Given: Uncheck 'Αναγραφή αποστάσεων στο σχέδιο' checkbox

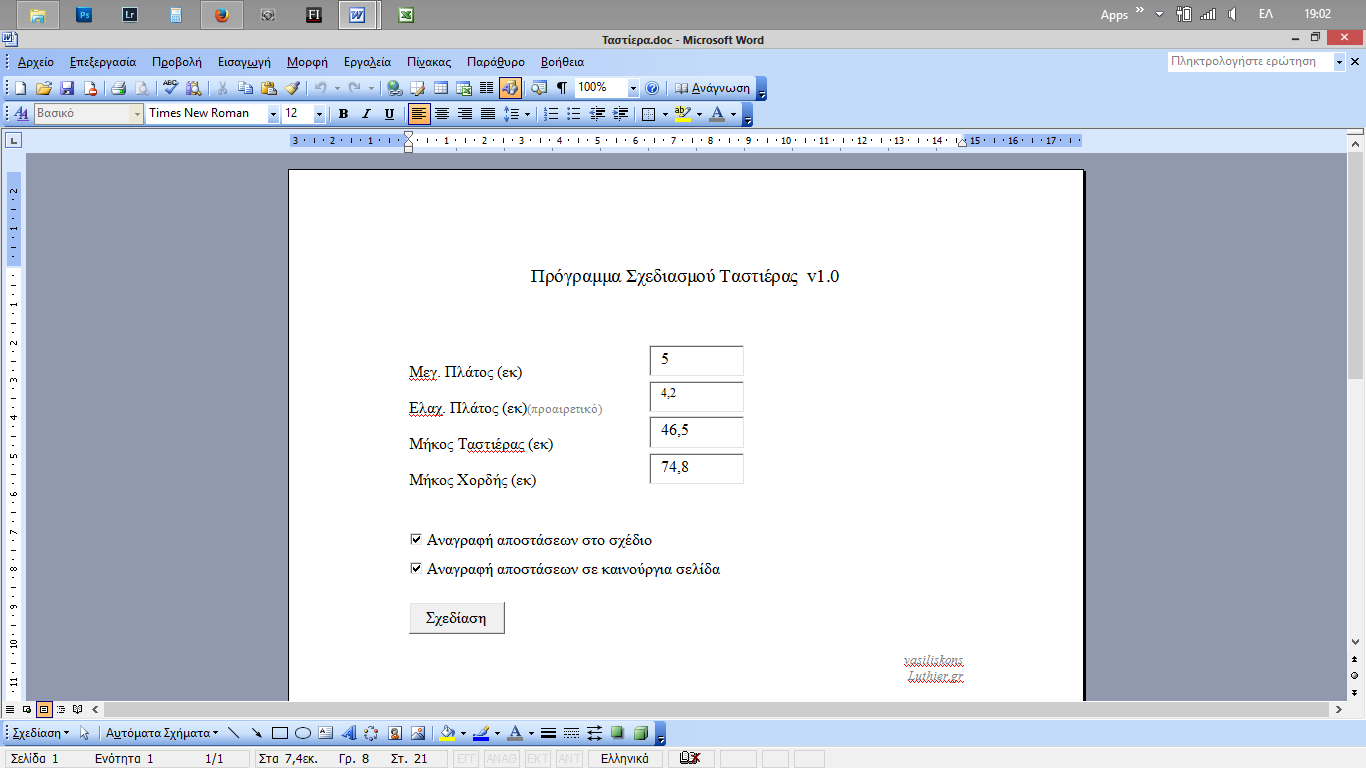Looking at the screenshot, I should pos(416,540).
